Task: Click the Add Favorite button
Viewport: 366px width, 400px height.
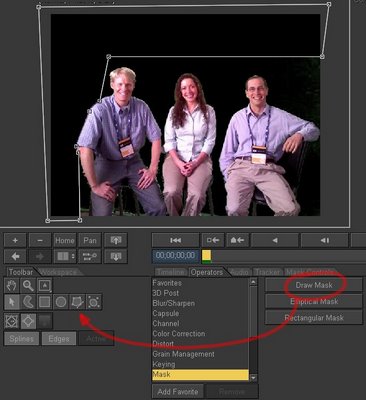Action: click(x=178, y=391)
